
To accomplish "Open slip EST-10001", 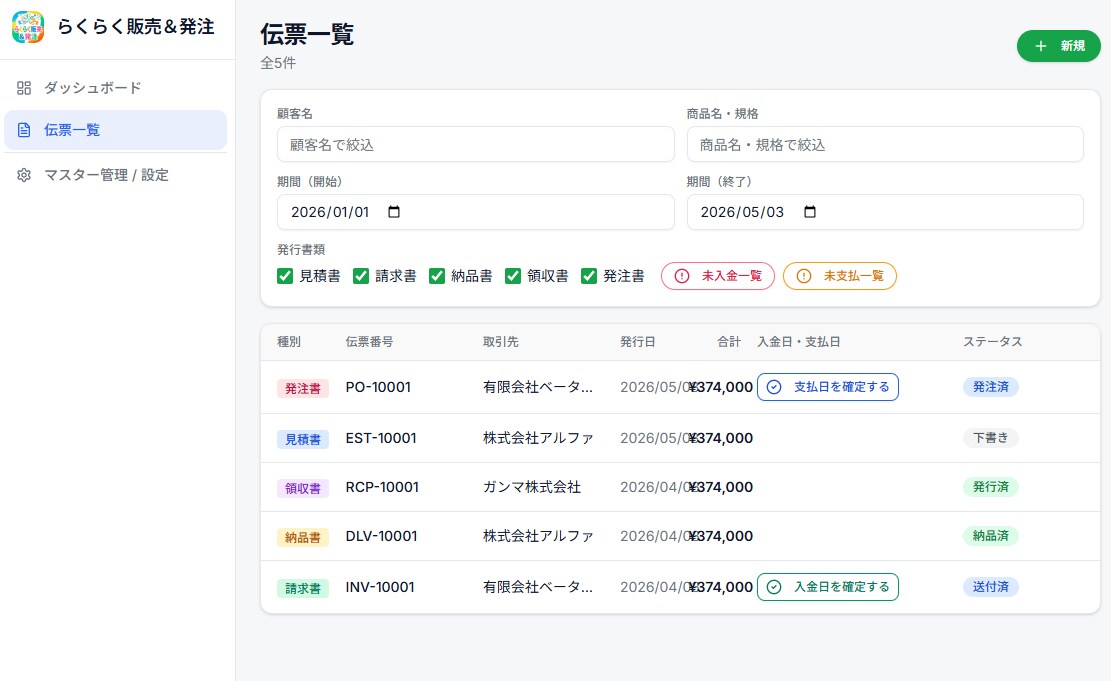I will tap(381, 438).
